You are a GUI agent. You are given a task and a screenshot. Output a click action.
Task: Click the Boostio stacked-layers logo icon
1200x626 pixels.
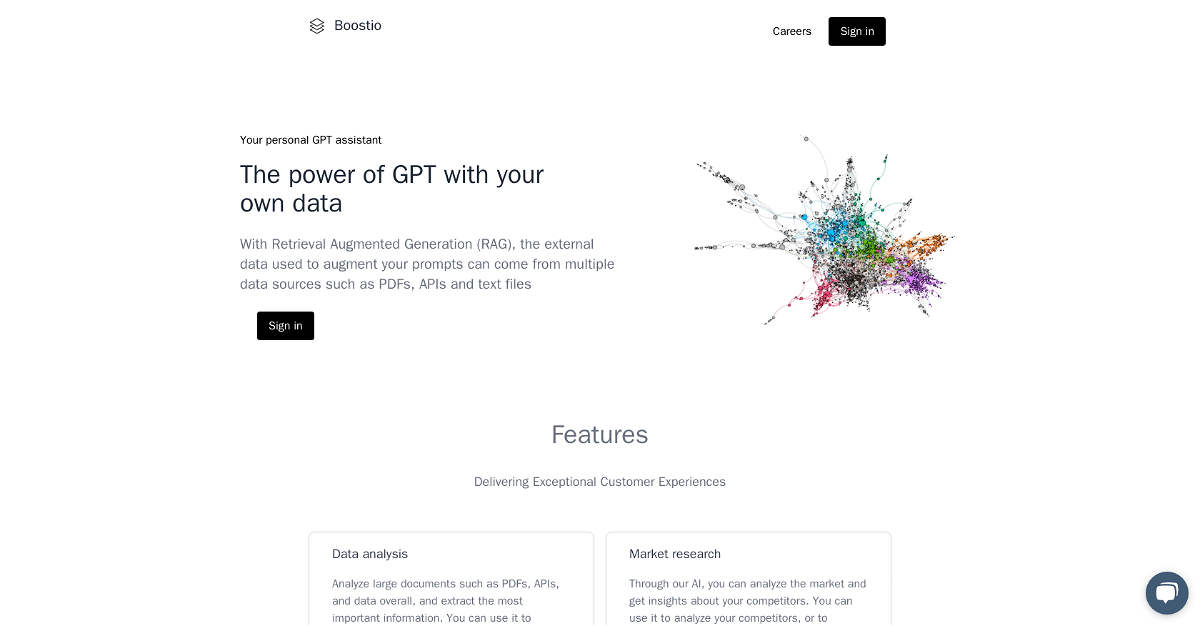[x=317, y=26]
